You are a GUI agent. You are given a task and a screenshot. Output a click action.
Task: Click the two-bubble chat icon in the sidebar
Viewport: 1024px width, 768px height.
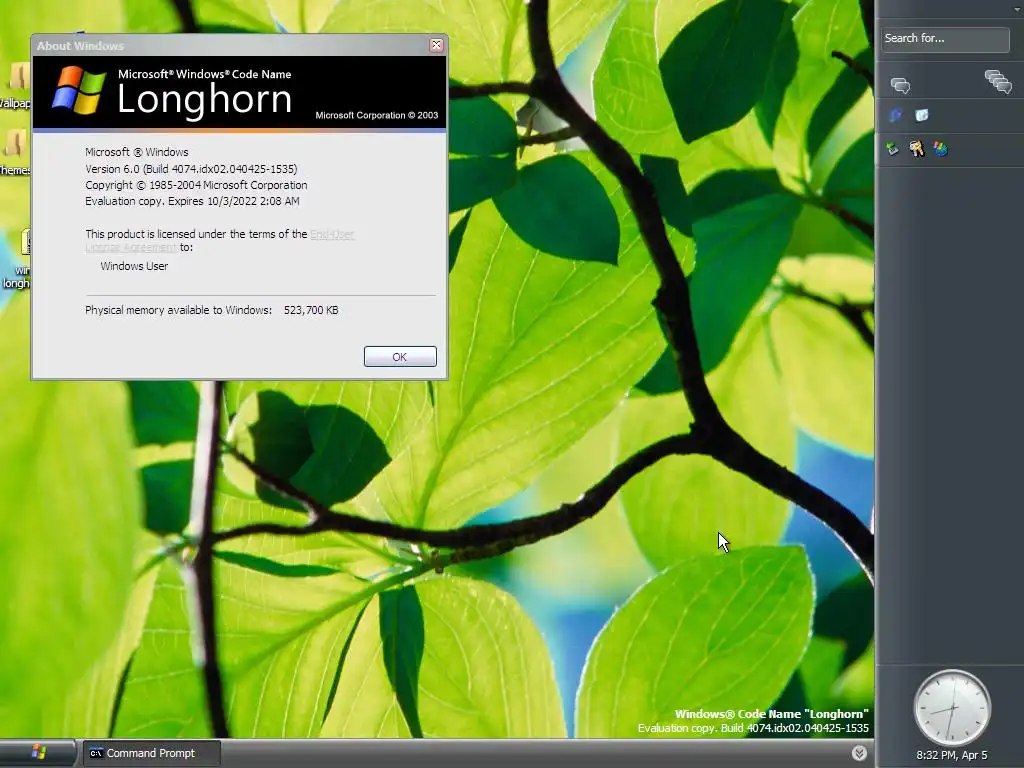[900, 86]
